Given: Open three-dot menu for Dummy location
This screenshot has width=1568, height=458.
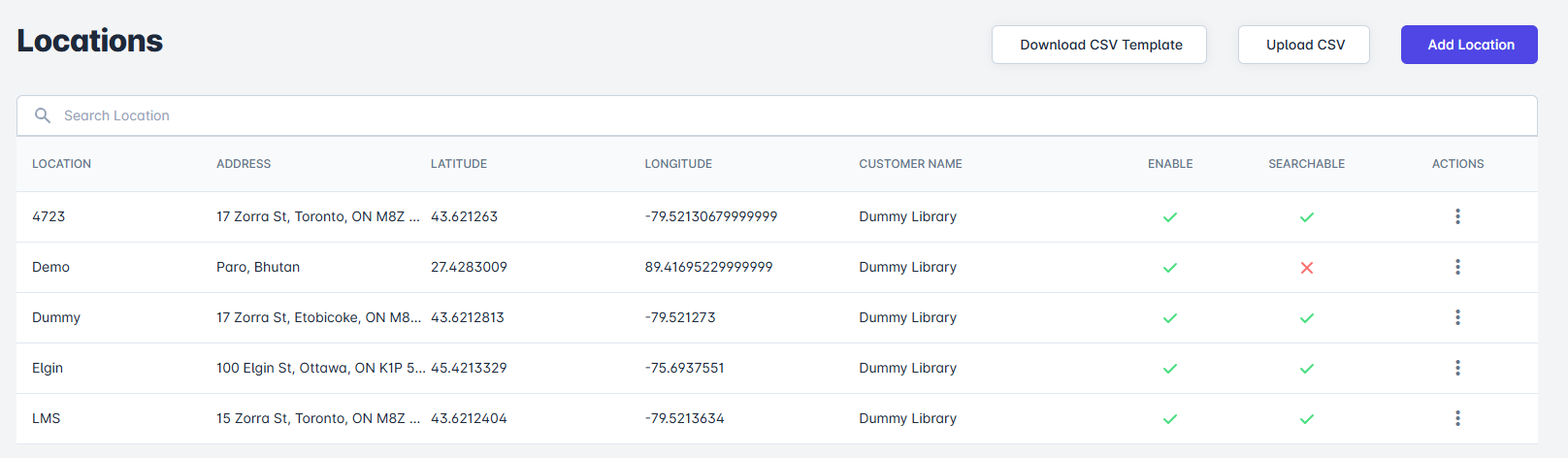Looking at the screenshot, I should (x=1457, y=317).
